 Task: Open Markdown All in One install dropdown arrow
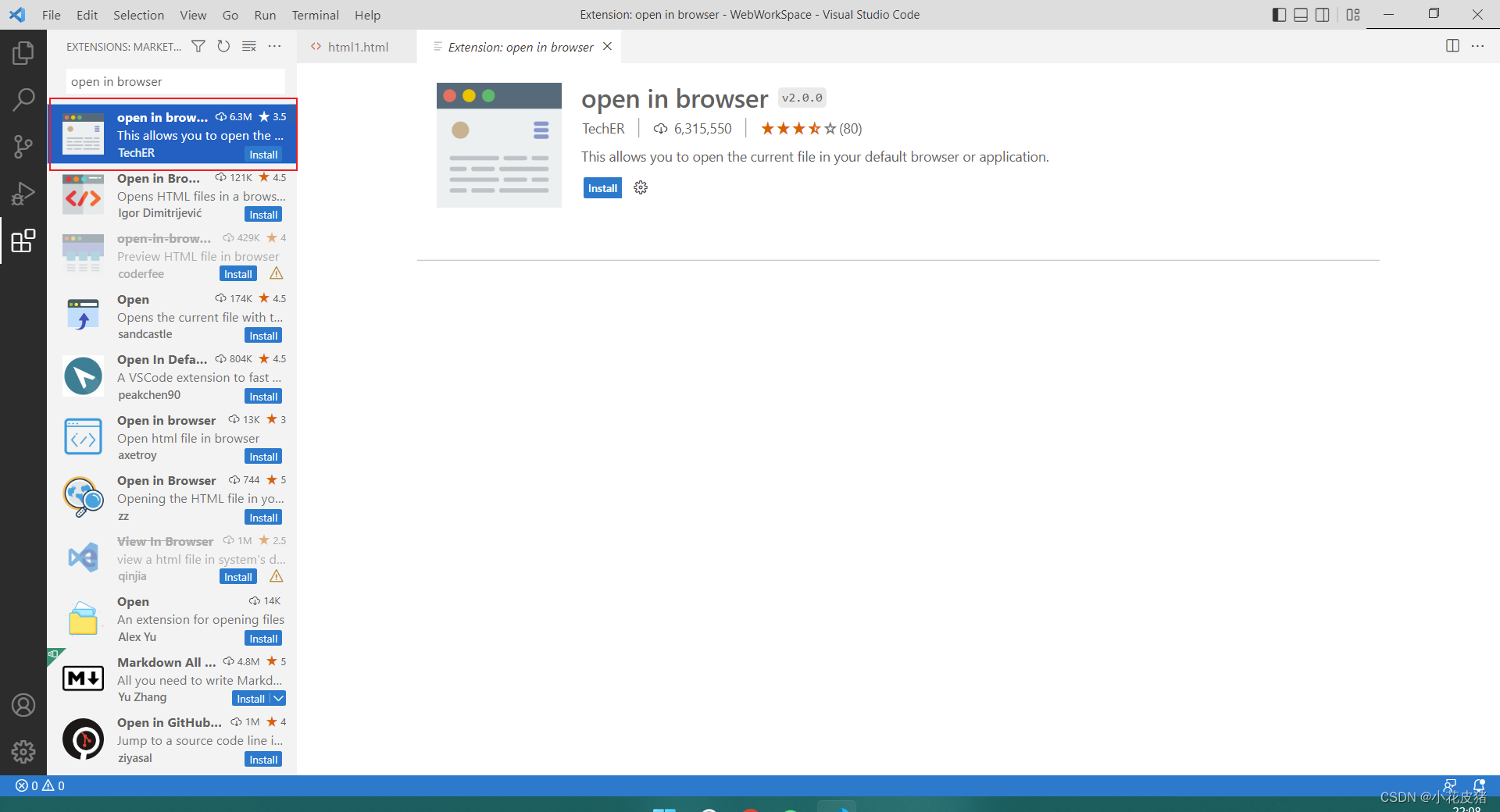pos(278,698)
